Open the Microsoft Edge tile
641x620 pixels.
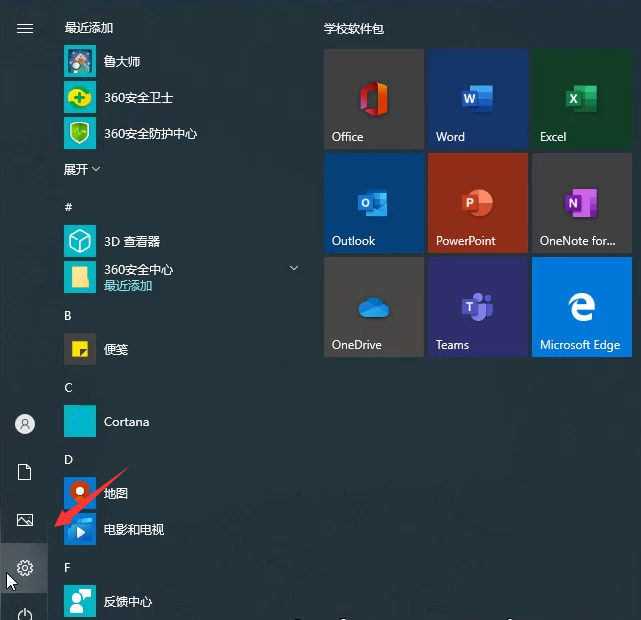pyautogui.click(x=581, y=306)
